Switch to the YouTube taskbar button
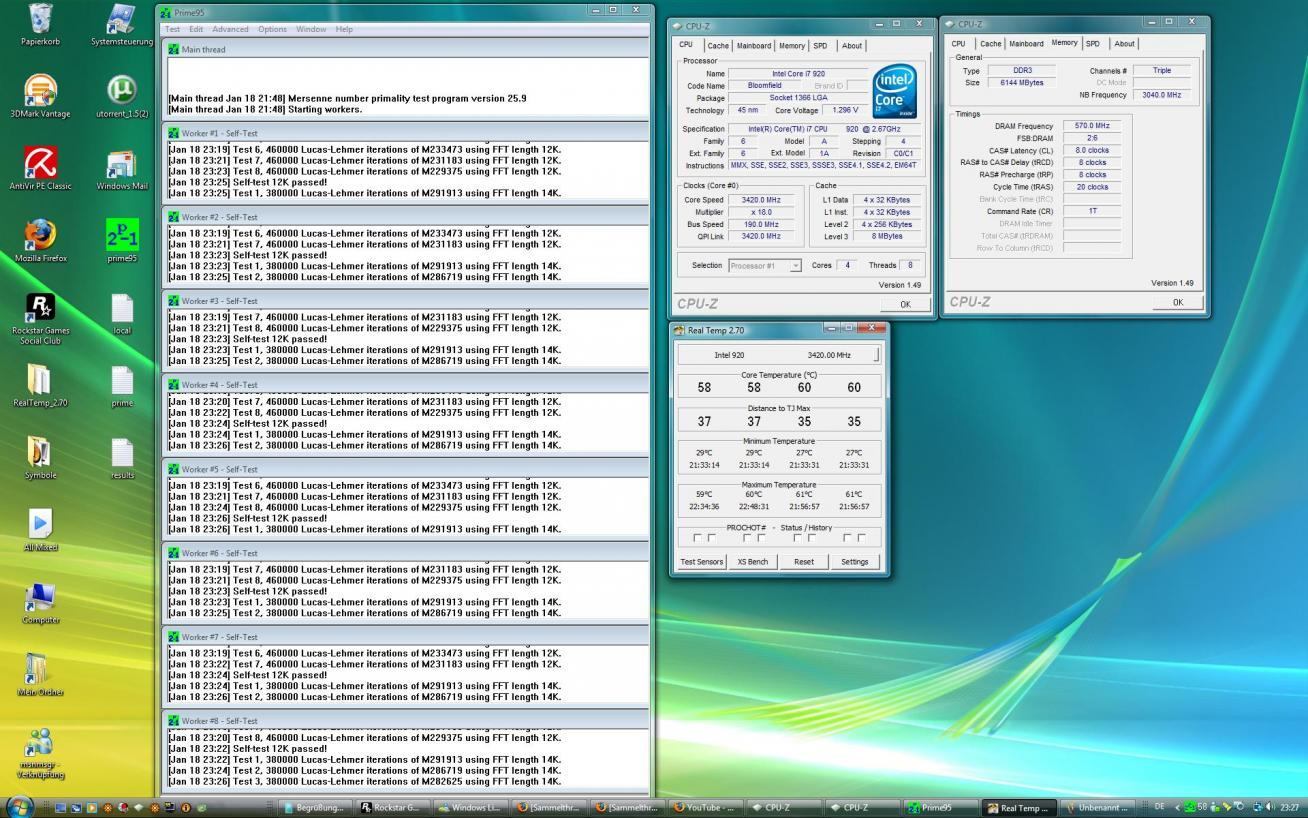The image size is (1308, 818). click(706, 808)
